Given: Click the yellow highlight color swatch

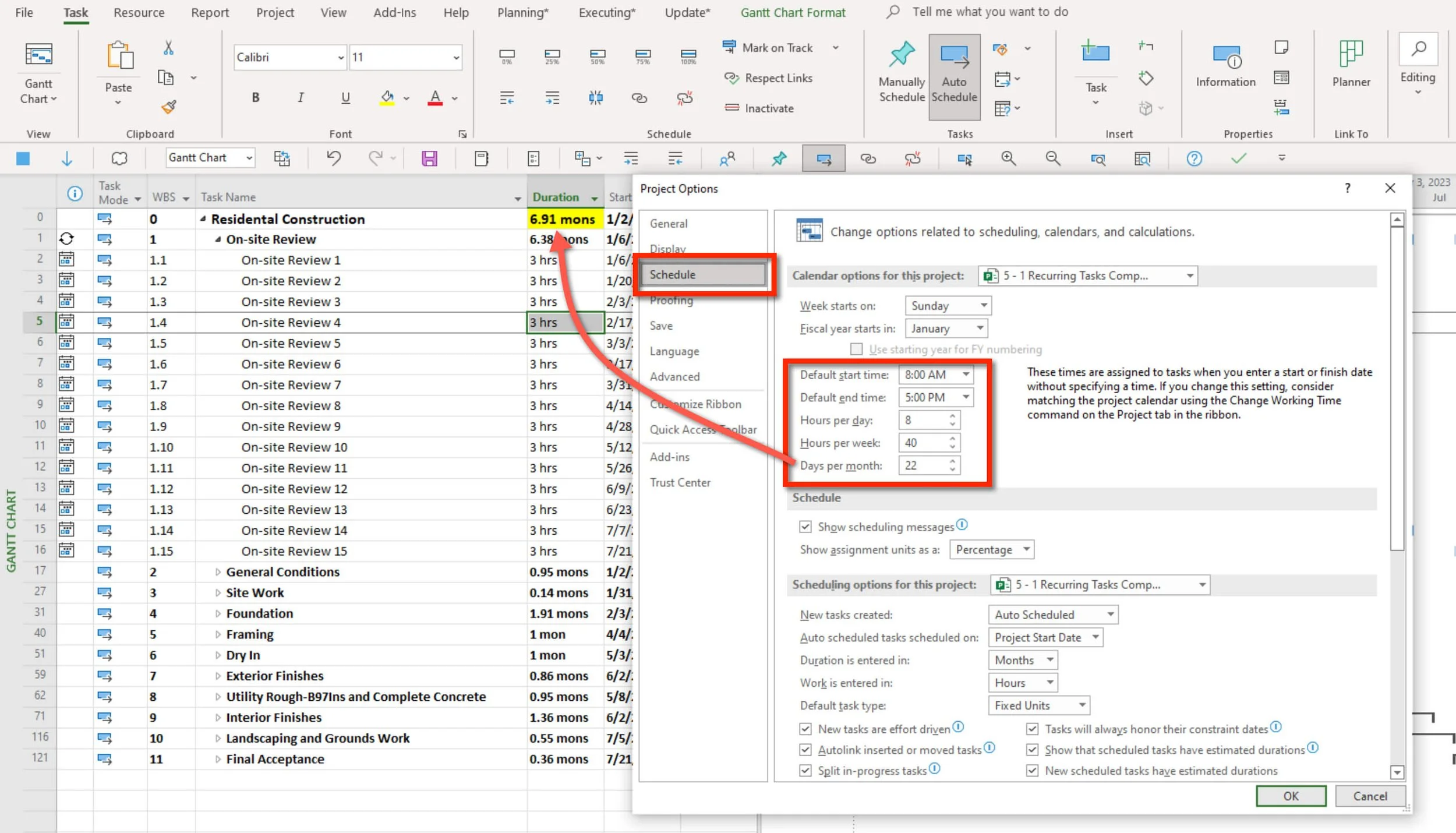Looking at the screenshot, I should tap(387, 98).
